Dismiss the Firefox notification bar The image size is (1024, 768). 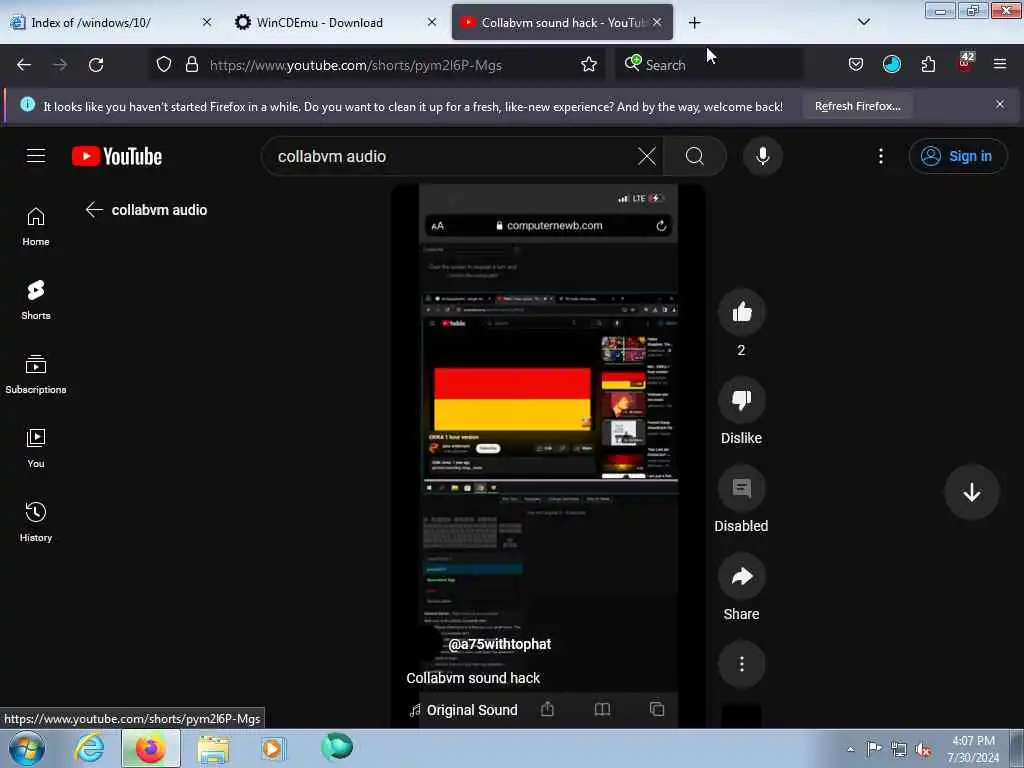1000,104
